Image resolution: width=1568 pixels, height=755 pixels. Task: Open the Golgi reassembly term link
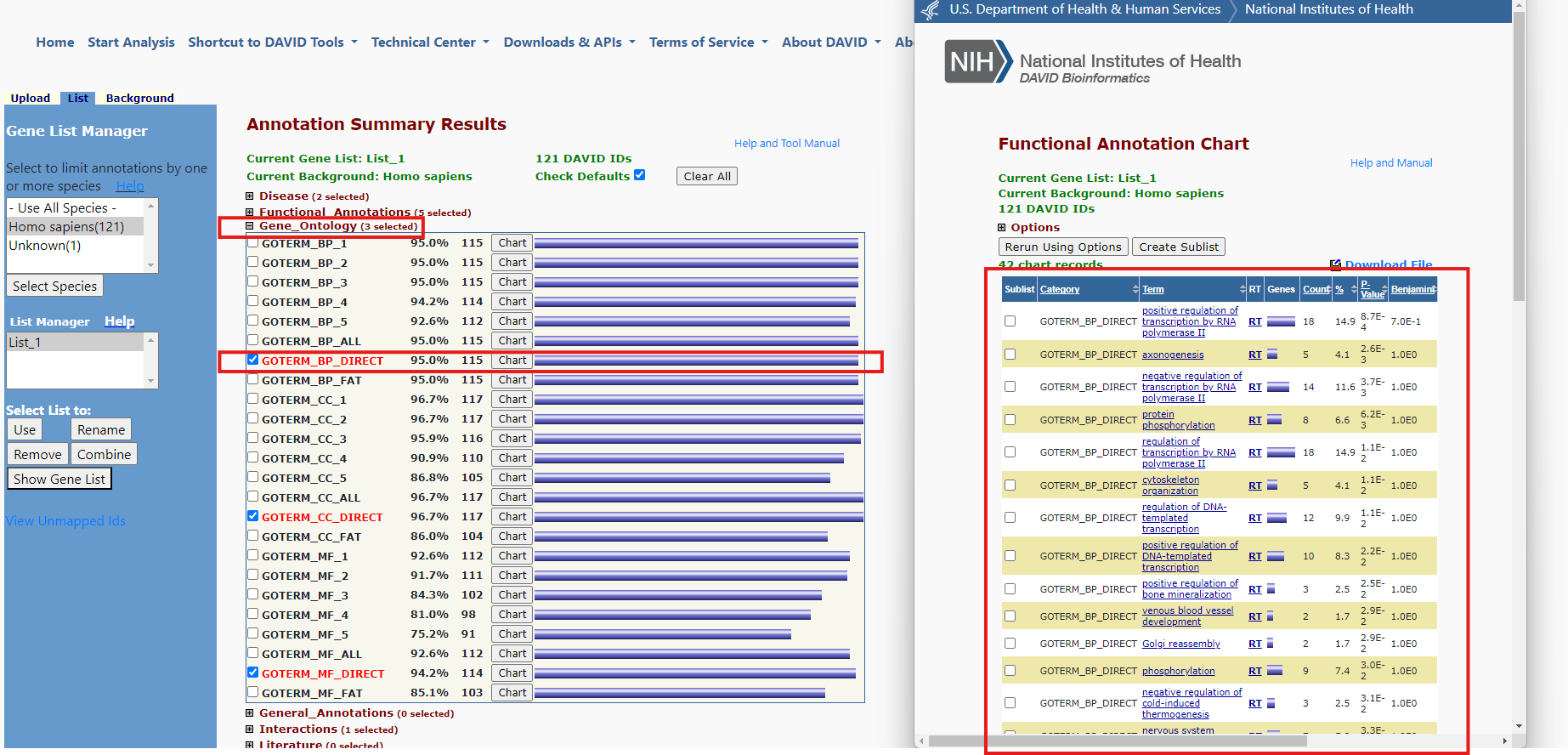pyautogui.click(x=1180, y=644)
